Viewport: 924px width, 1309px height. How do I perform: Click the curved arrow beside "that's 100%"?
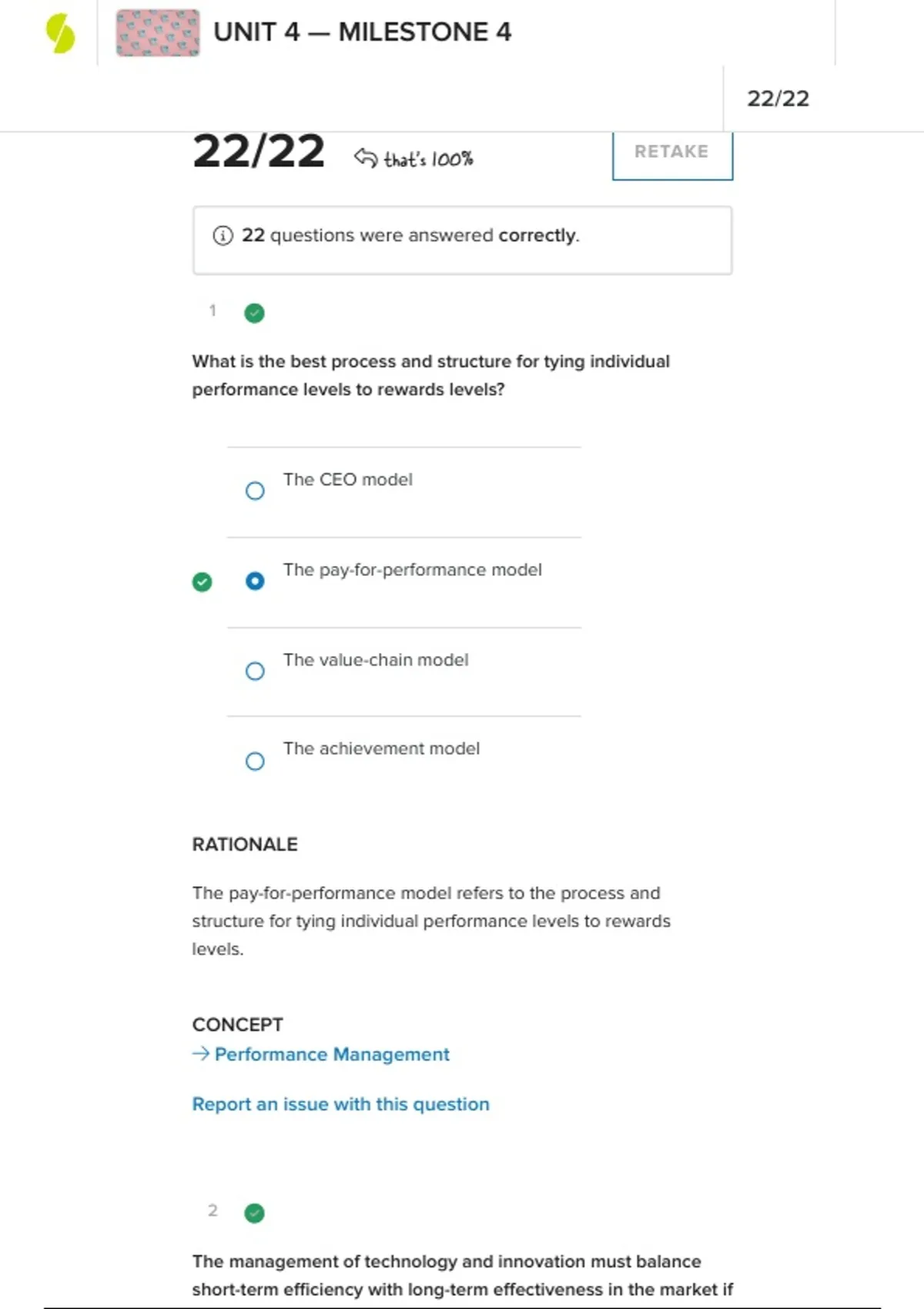pos(366,158)
